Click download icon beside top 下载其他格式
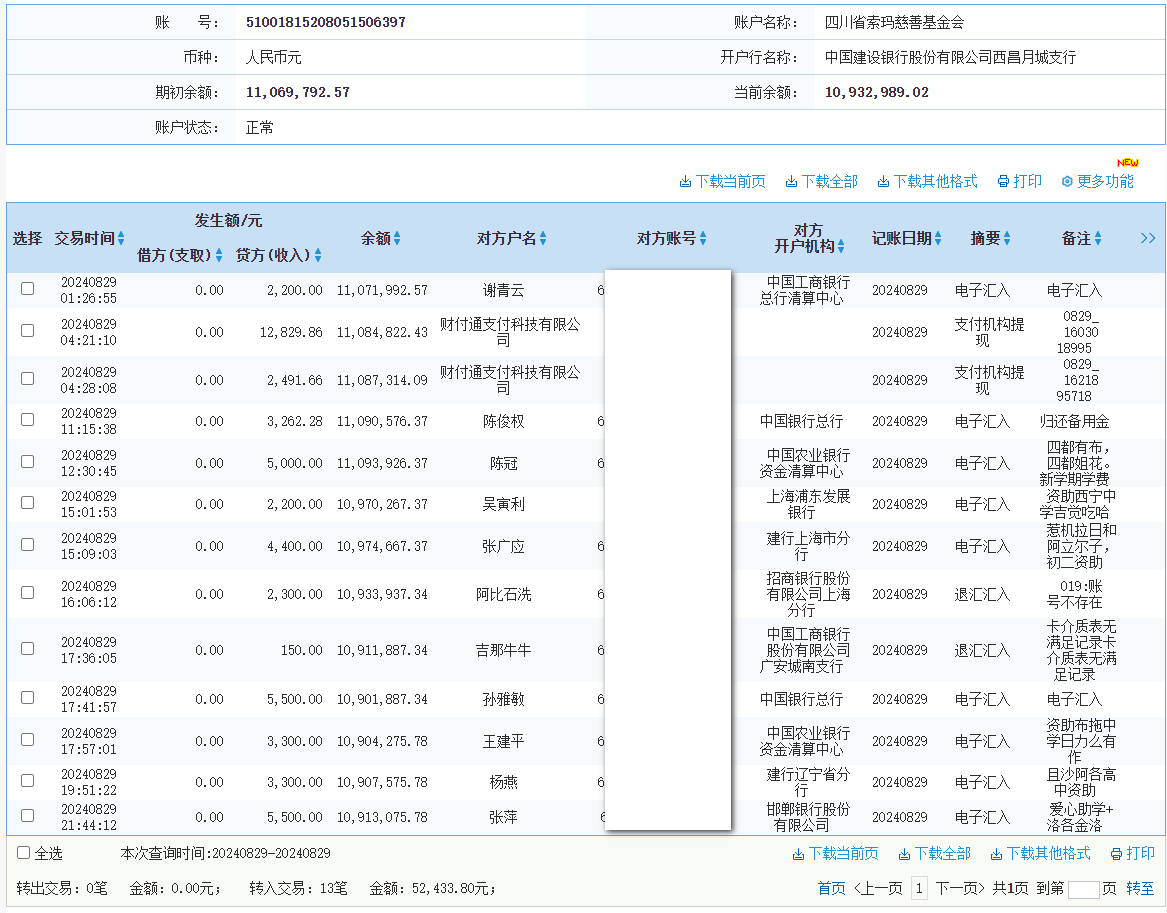Viewport: 1167px width, 913px height. point(883,182)
